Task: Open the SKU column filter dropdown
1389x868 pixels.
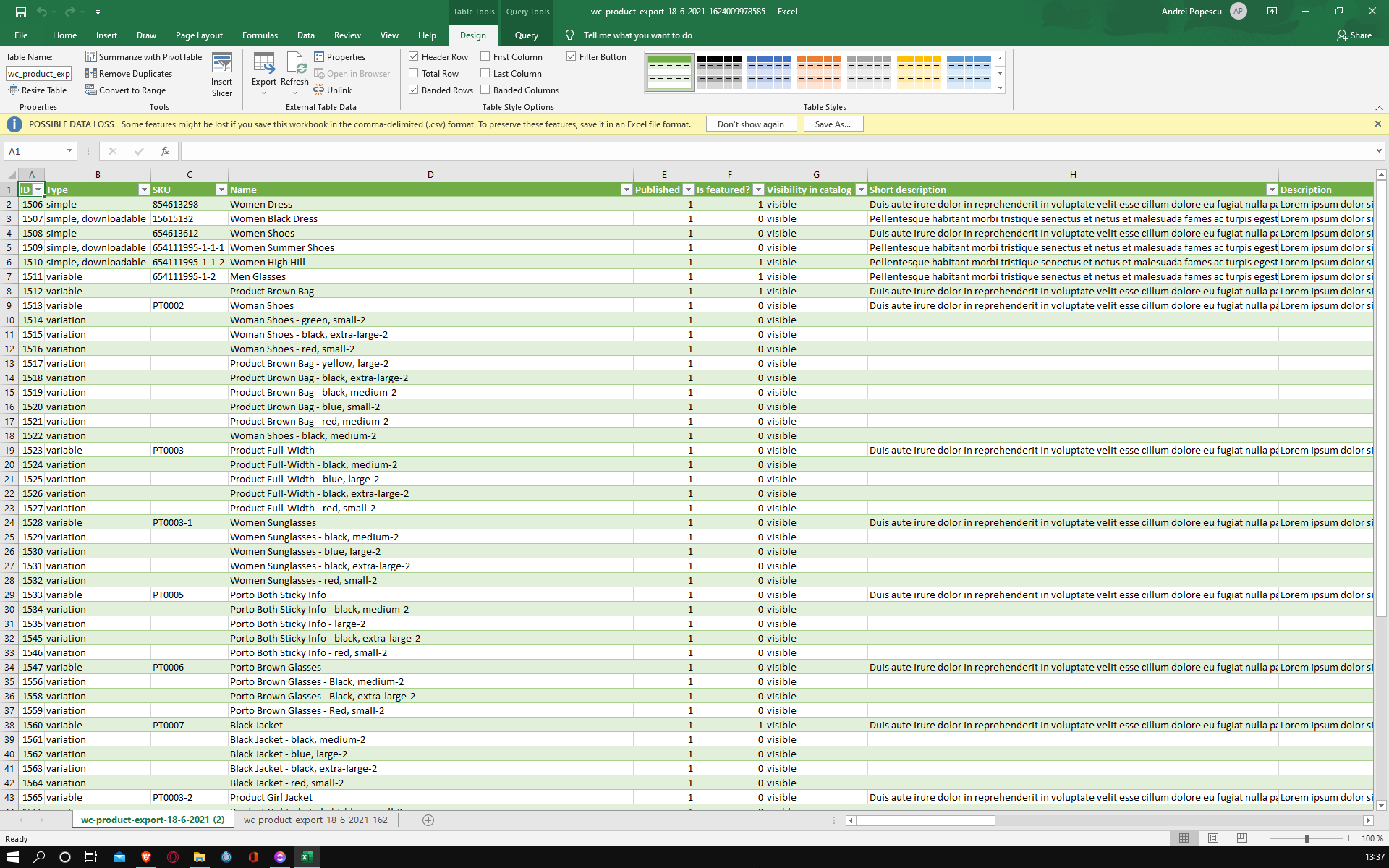Action: coord(221,190)
